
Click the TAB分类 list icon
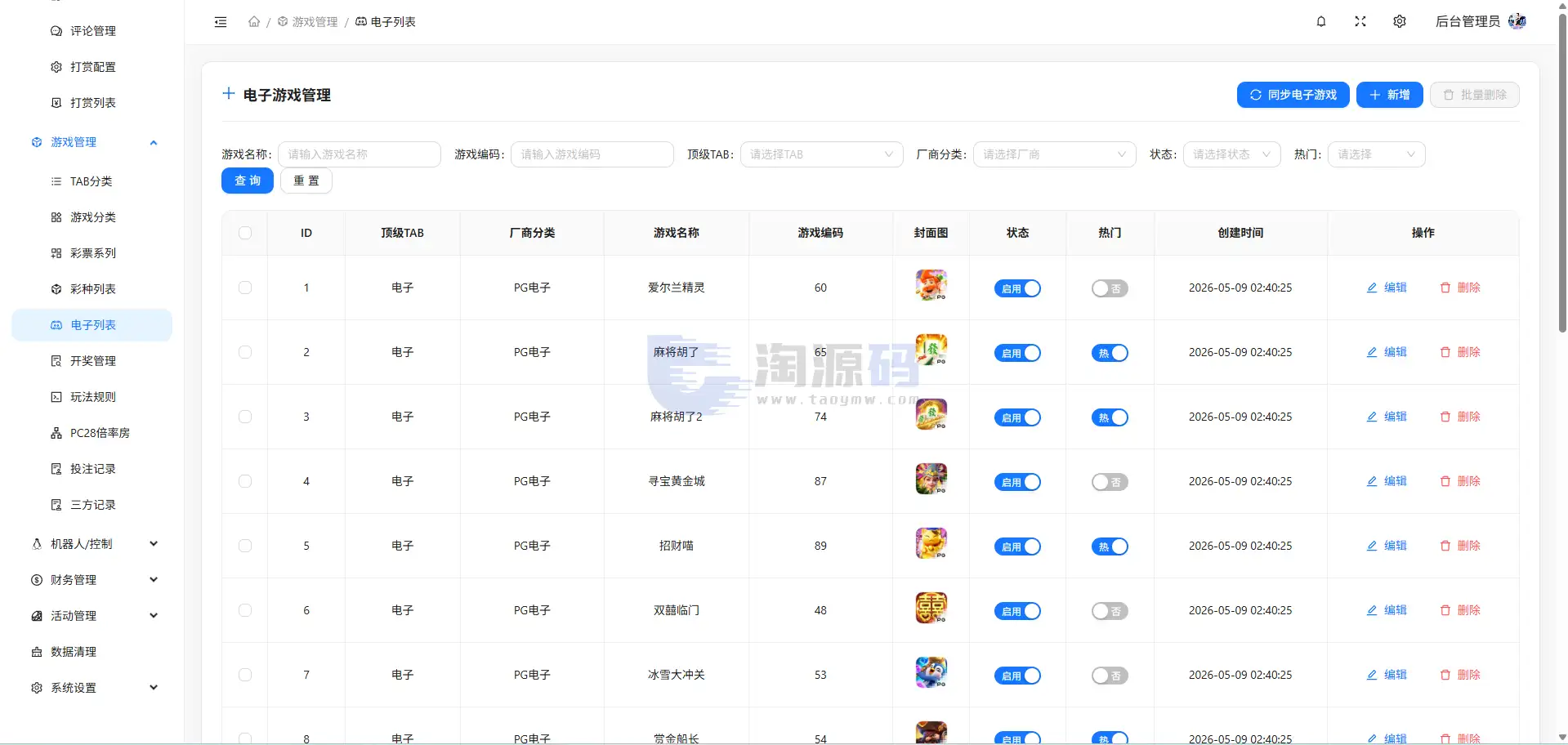56,181
